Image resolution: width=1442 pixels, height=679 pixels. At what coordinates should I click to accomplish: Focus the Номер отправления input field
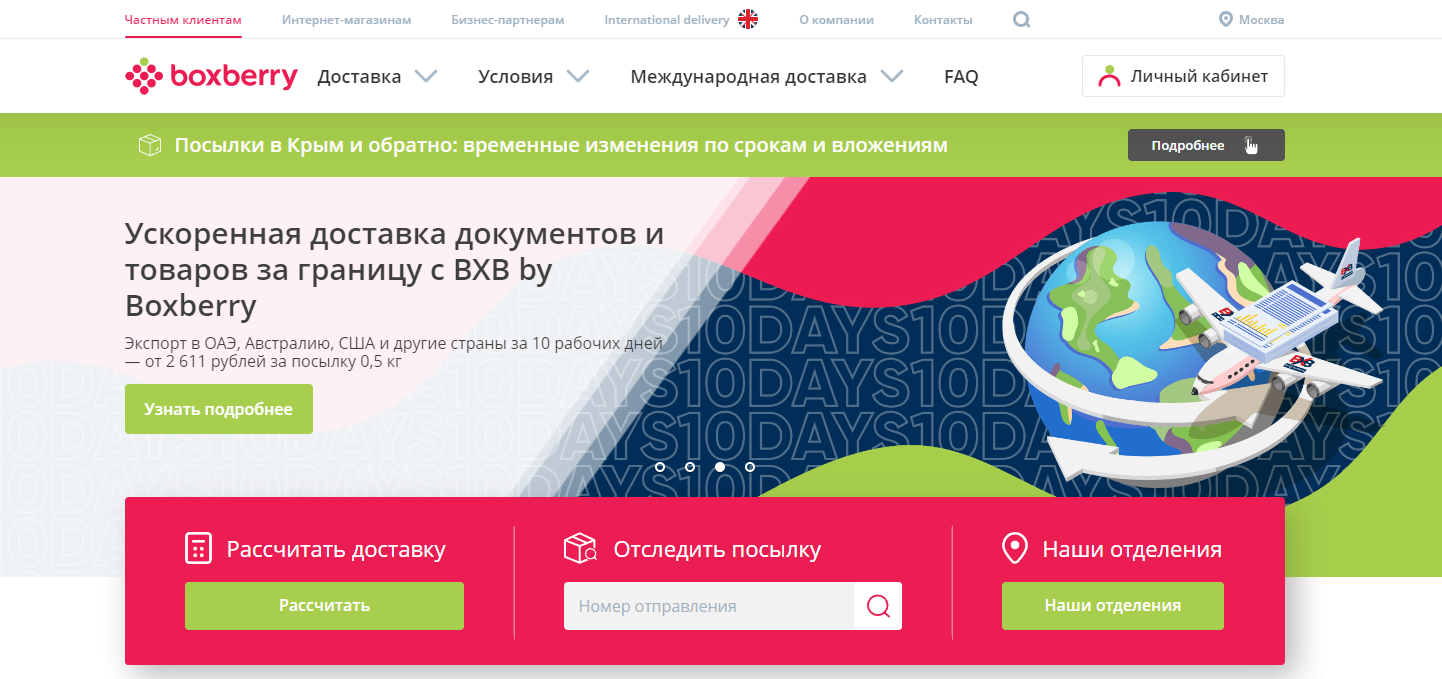[709, 606]
